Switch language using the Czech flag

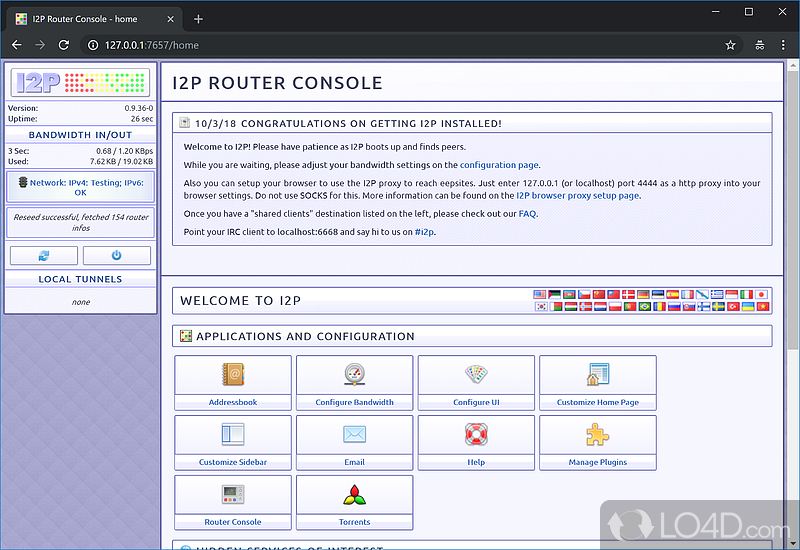[x=584, y=294]
